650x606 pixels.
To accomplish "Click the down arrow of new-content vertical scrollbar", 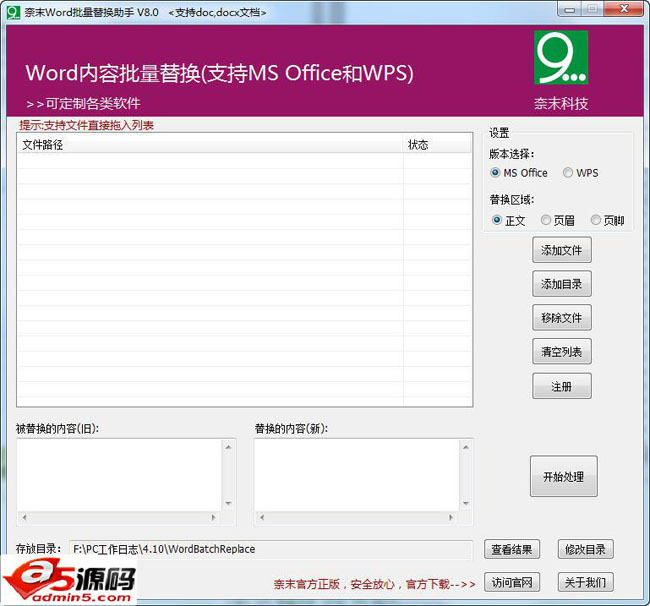I will [466, 503].
